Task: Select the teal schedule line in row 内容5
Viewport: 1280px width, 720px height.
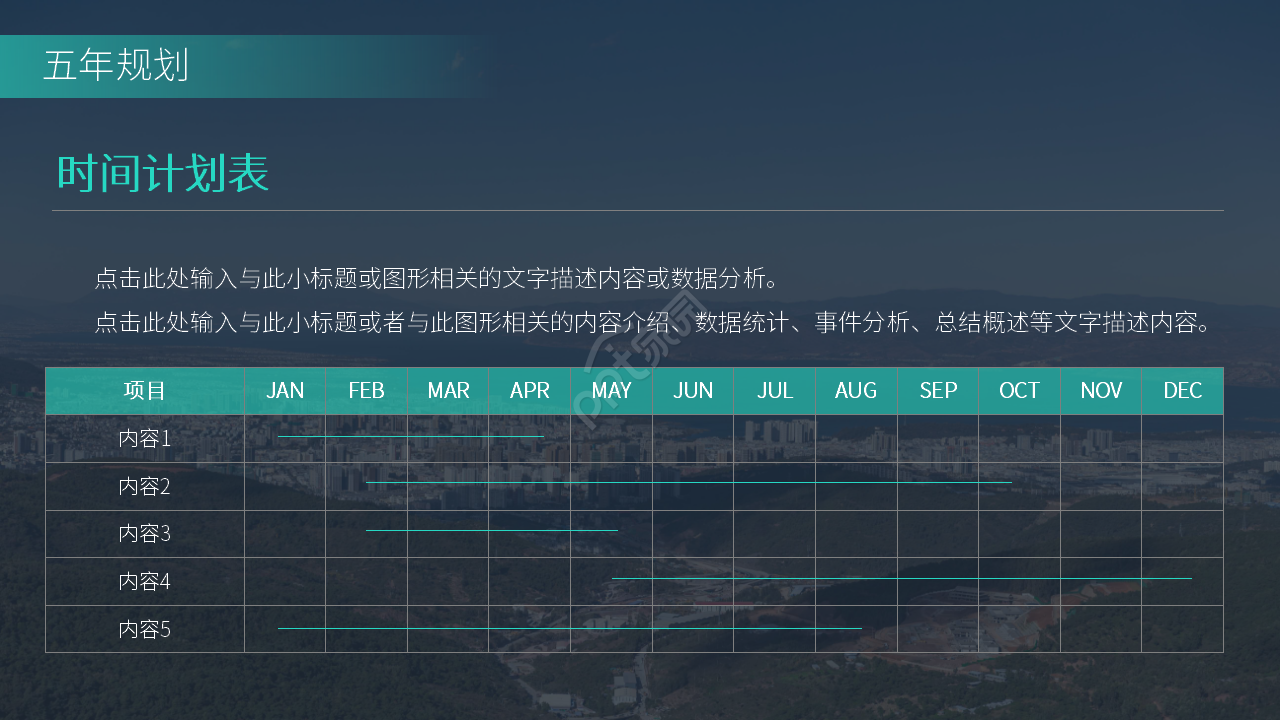Action: 570,628
